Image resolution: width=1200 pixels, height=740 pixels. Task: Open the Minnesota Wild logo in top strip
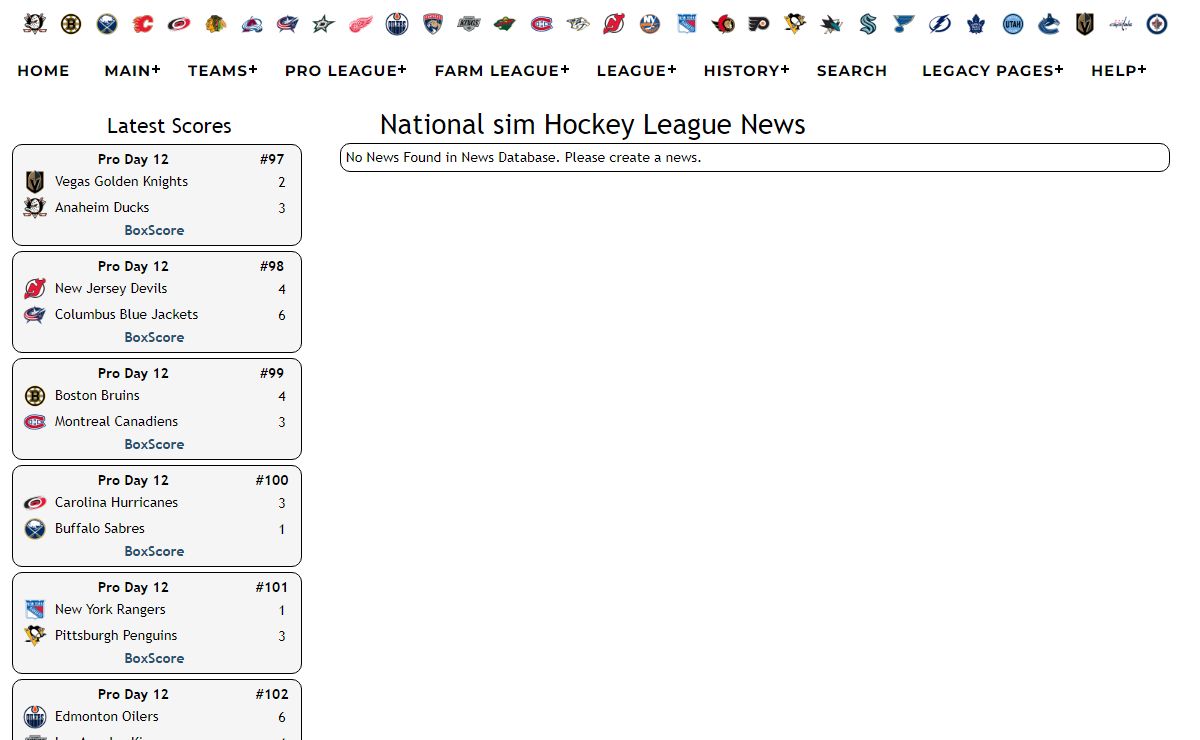(506, 24)
